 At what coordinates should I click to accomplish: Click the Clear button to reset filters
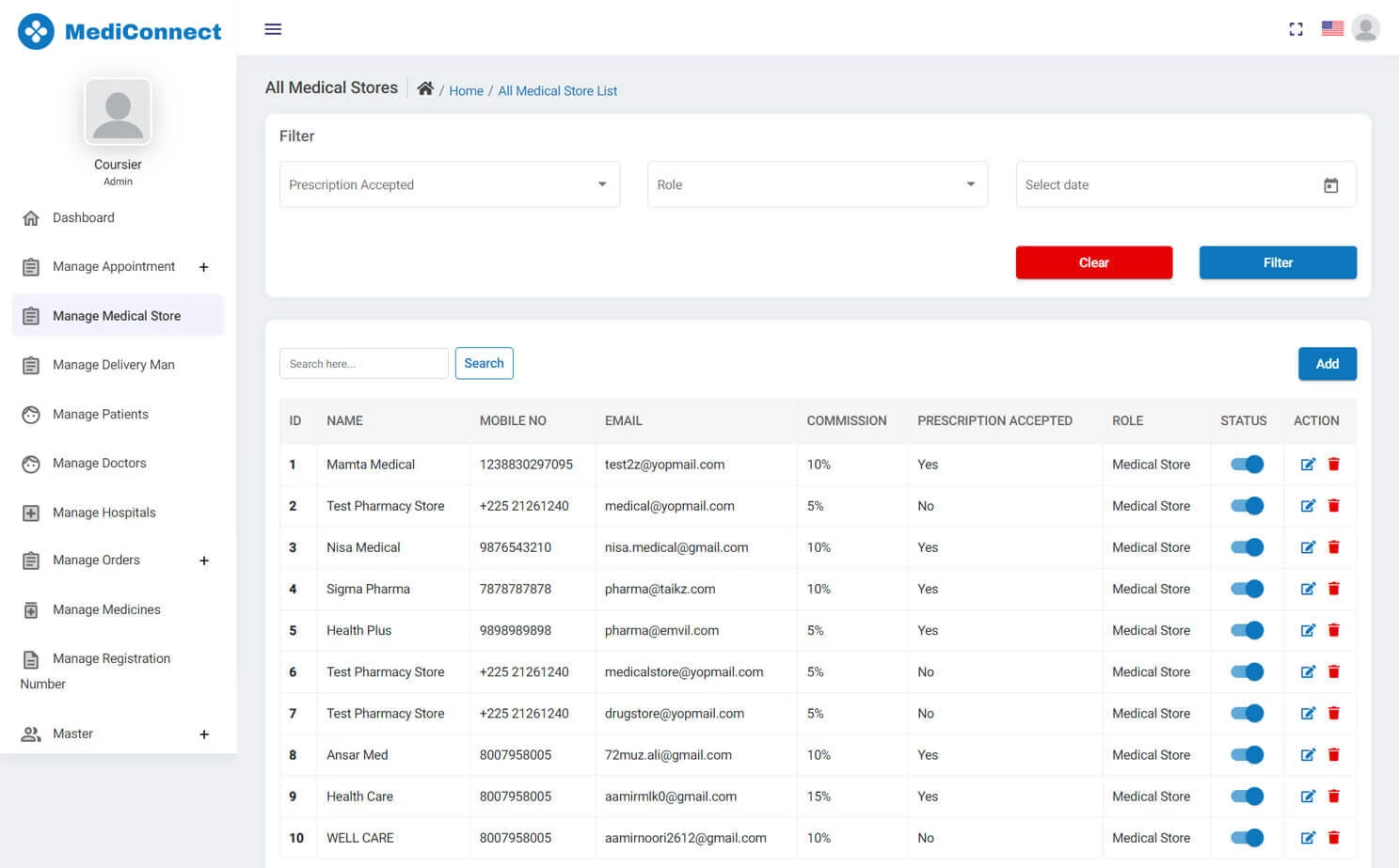[x=1093, y=262]
